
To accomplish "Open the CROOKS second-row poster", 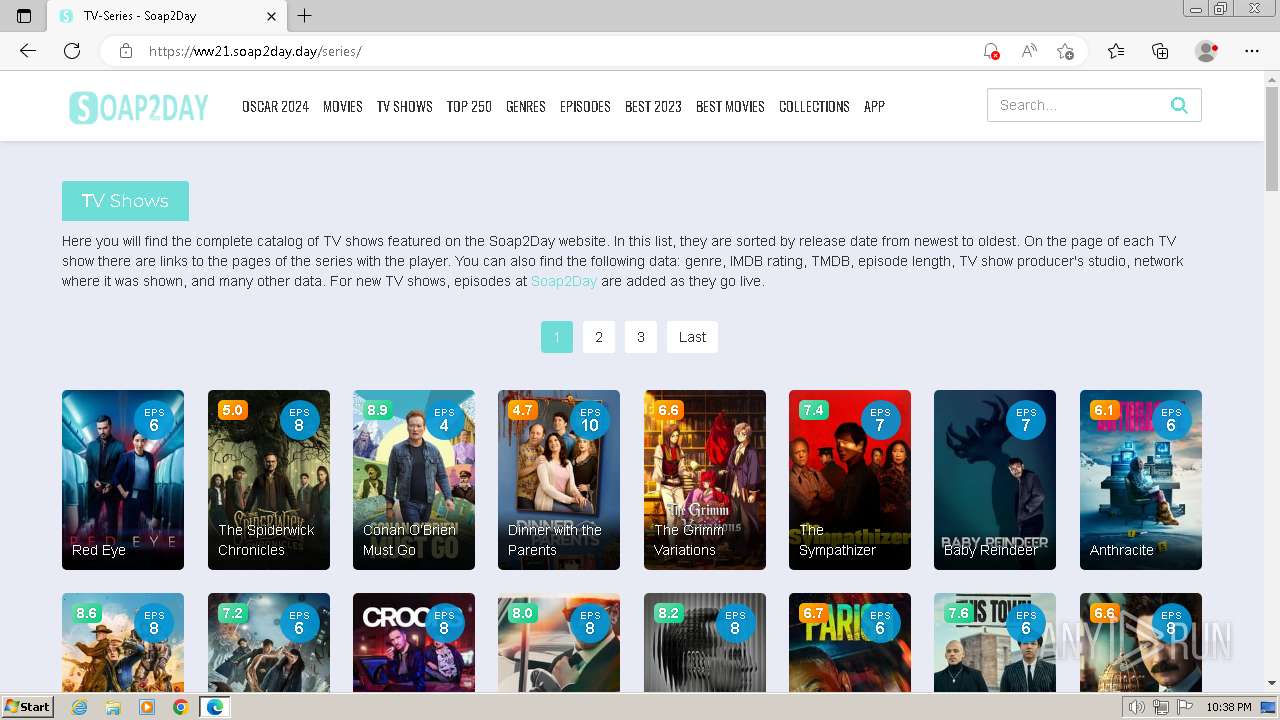I will 414,643.
